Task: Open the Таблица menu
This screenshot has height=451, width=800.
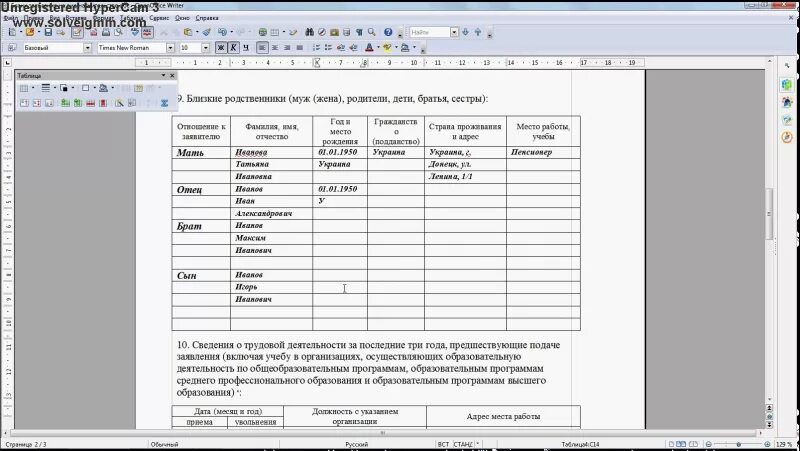Action: point(131,18)
